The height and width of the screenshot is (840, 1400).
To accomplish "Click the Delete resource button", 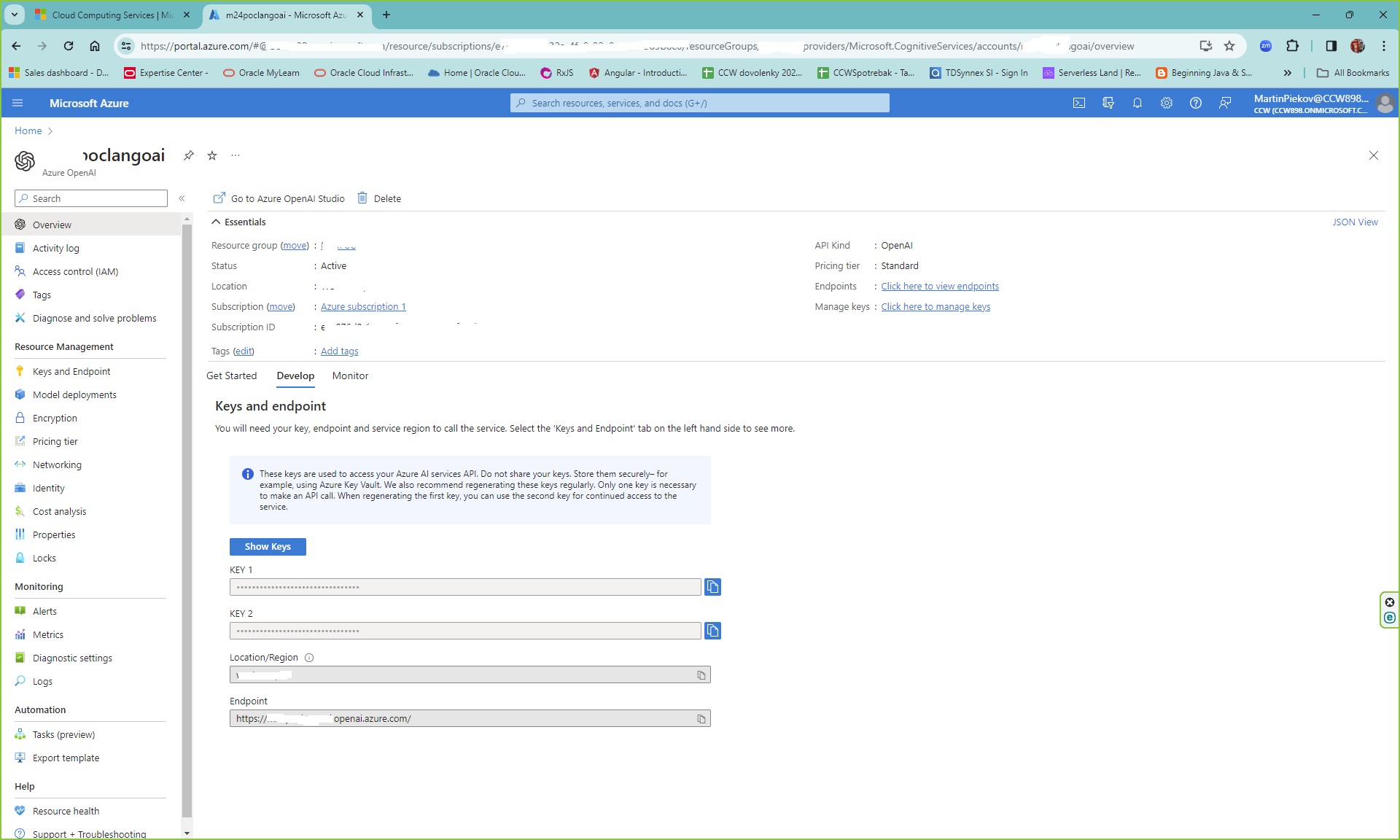I will click(x=379, y=198).
